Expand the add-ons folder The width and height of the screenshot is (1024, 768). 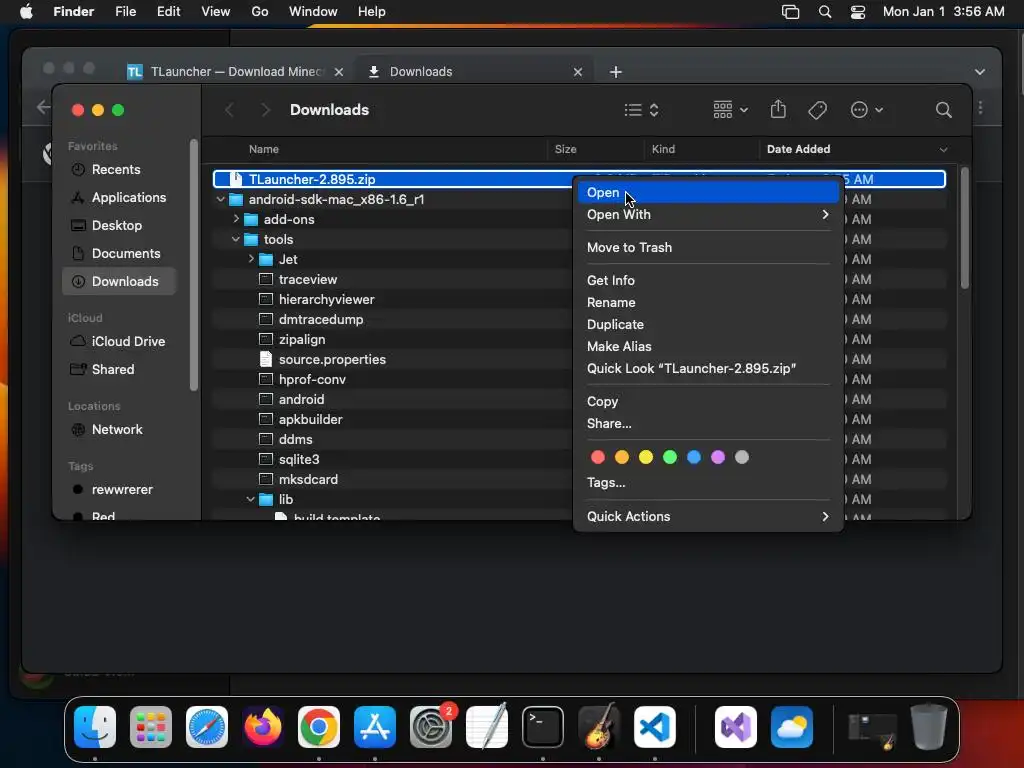point(236,219)
